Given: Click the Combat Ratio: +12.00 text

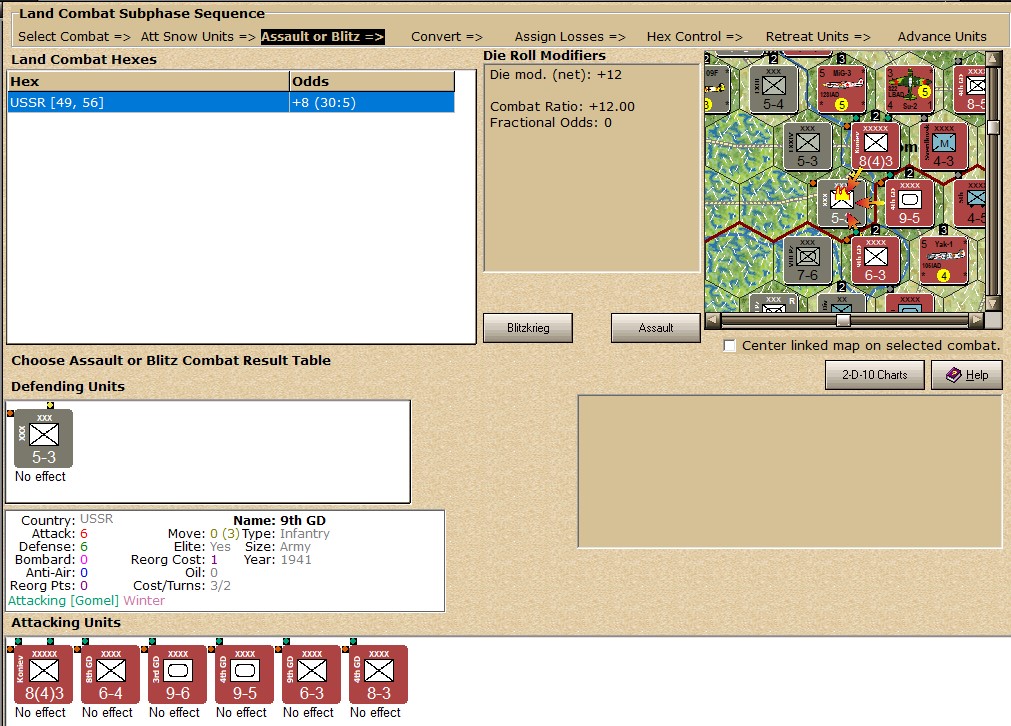Looking at the screenshot, I should [x=562, y=106].
